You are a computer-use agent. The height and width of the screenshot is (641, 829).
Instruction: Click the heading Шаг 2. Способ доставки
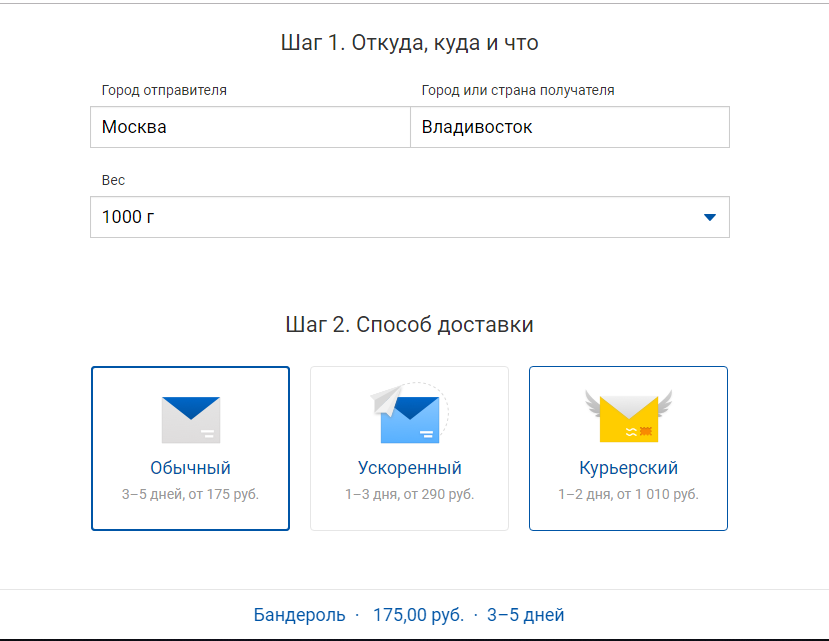(409, 324)
